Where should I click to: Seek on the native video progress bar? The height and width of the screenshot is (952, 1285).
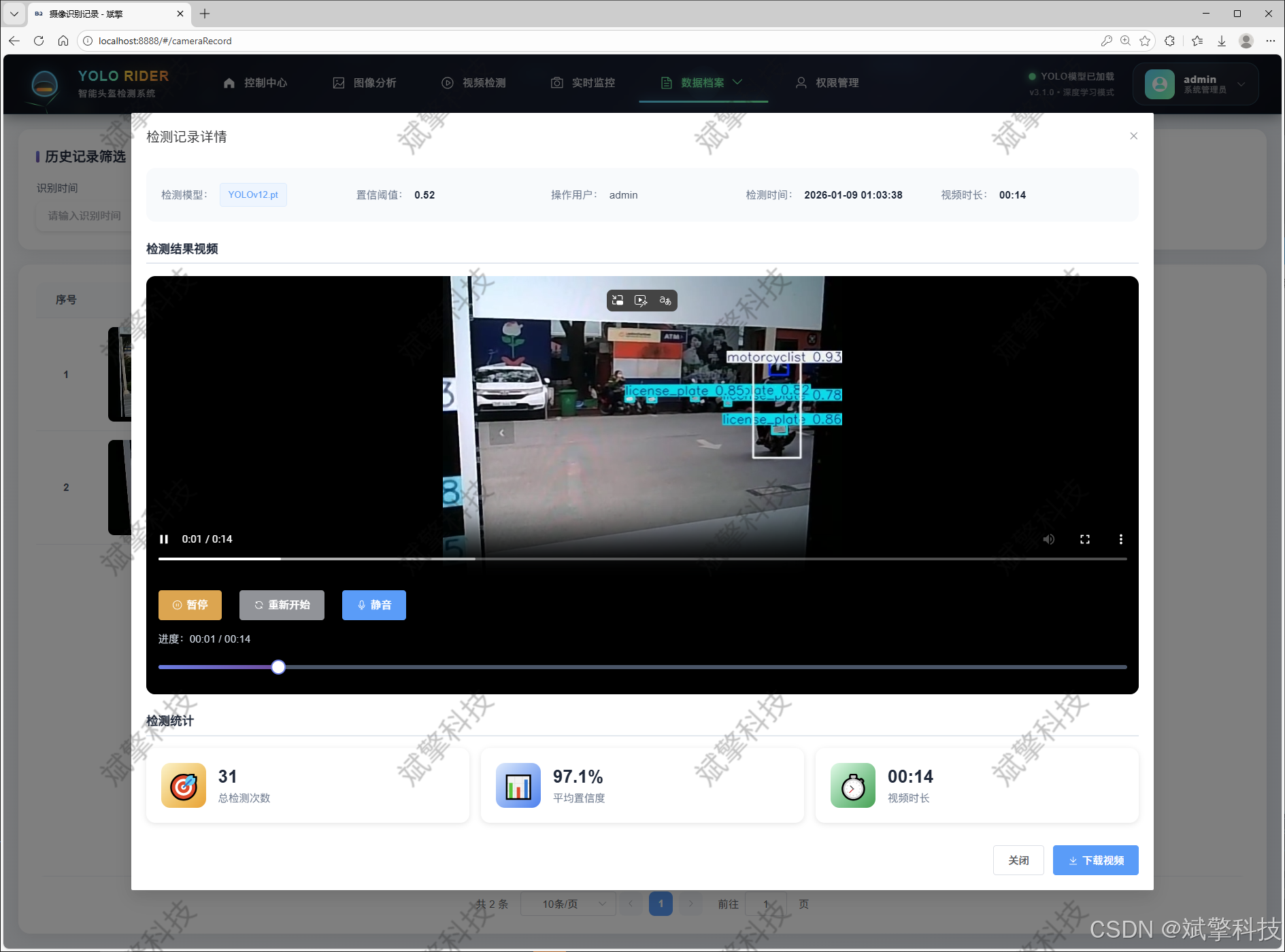(642, 559)
